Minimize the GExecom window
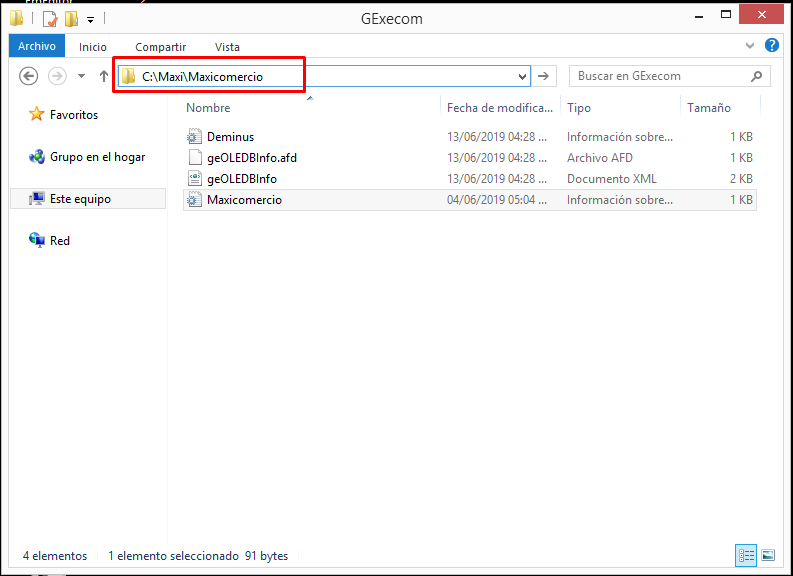 (x=699, y=17)
